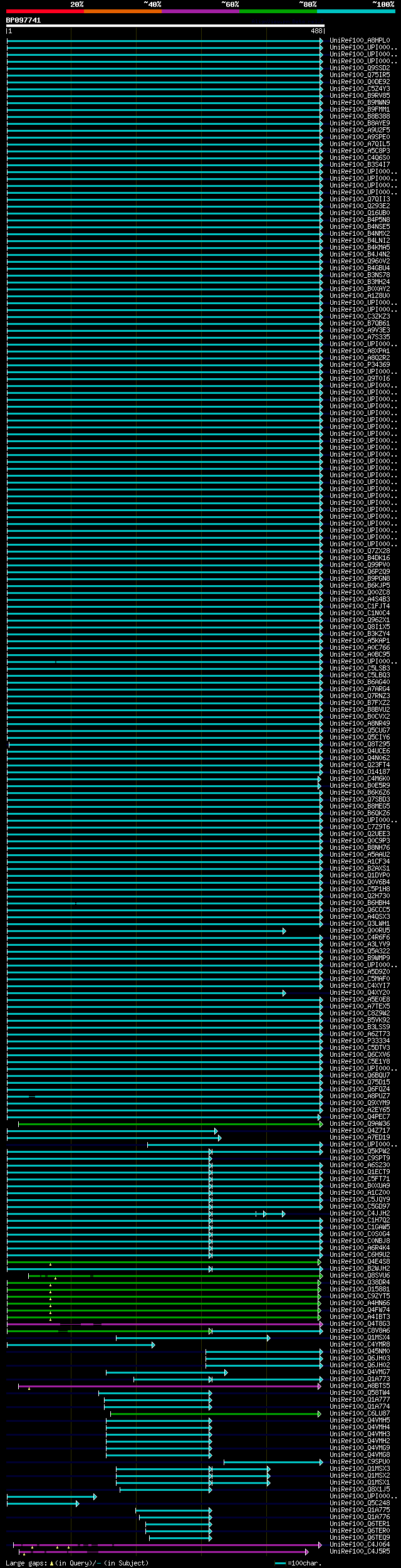Open hit UniRef100_Q75IR5
Screen dimensions: 401x1568
(360, 75)
